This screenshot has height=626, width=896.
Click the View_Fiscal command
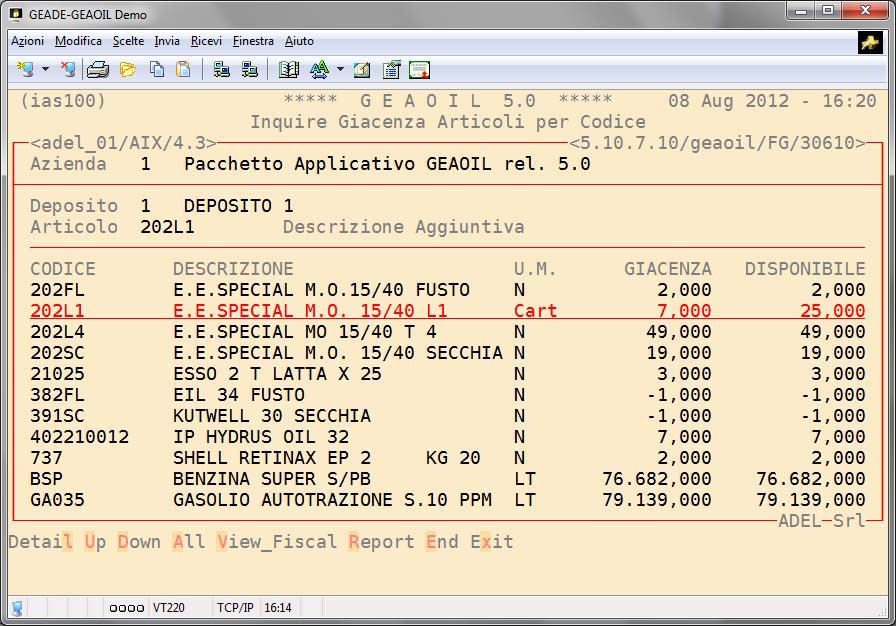pos(277,542)
